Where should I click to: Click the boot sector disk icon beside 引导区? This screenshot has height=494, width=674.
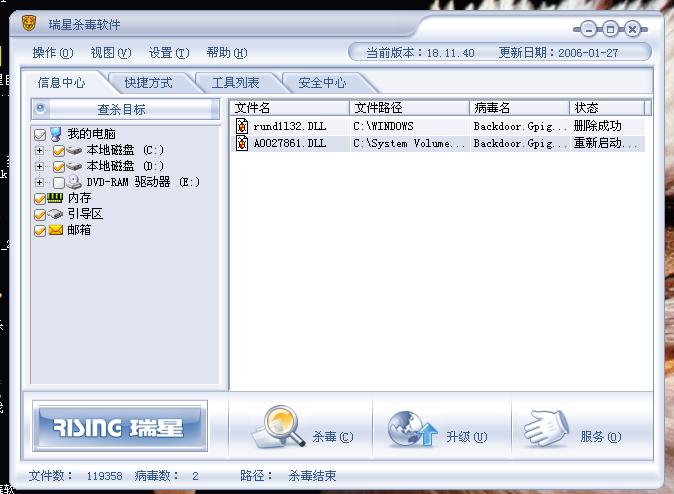tap(55, 214)
